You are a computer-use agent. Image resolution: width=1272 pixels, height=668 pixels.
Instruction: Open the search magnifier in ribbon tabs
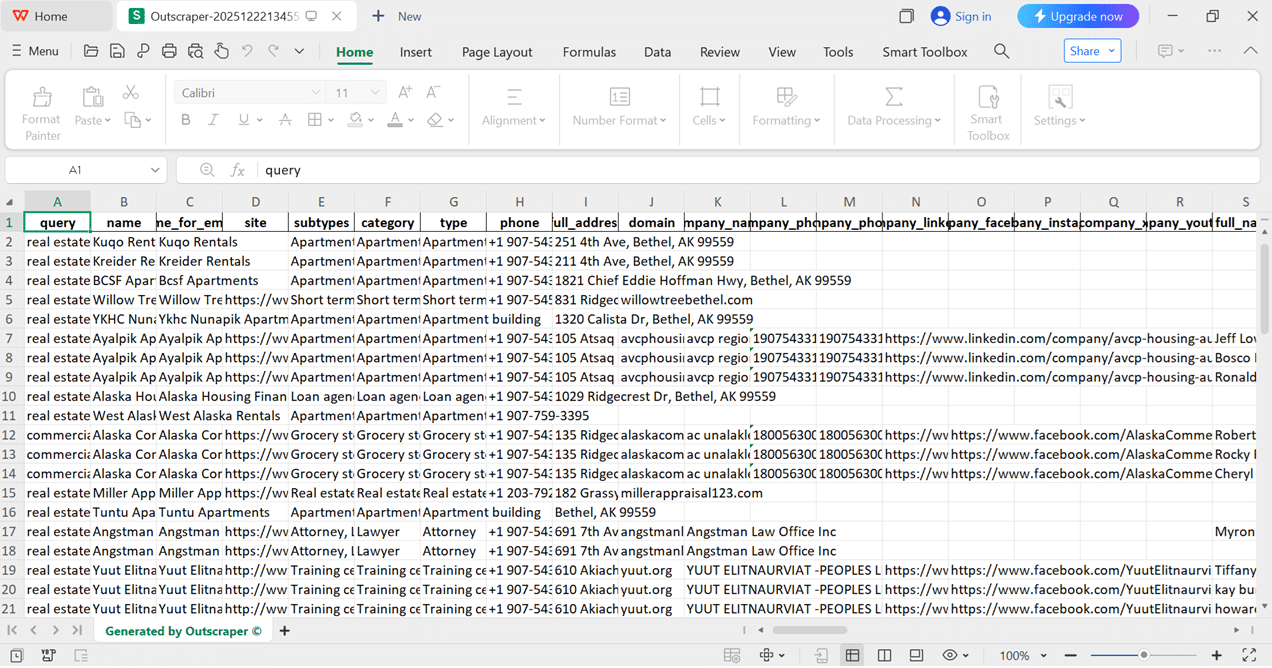click(x=1001, y=51)
